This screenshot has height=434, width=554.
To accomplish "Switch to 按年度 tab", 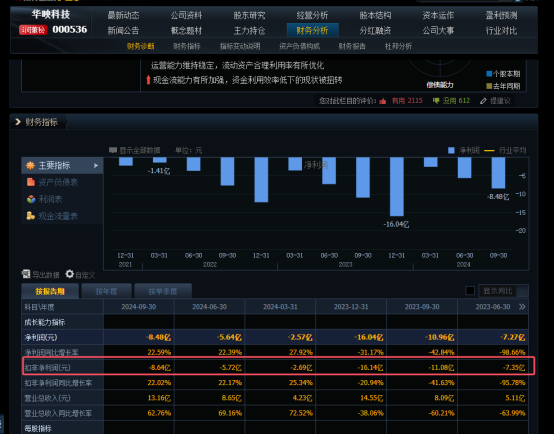I will point(106,291).
